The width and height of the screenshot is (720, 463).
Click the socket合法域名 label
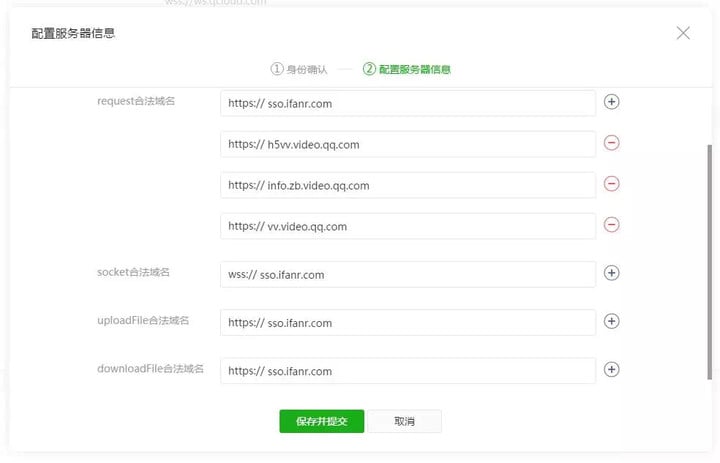click(x=133, y=272)
